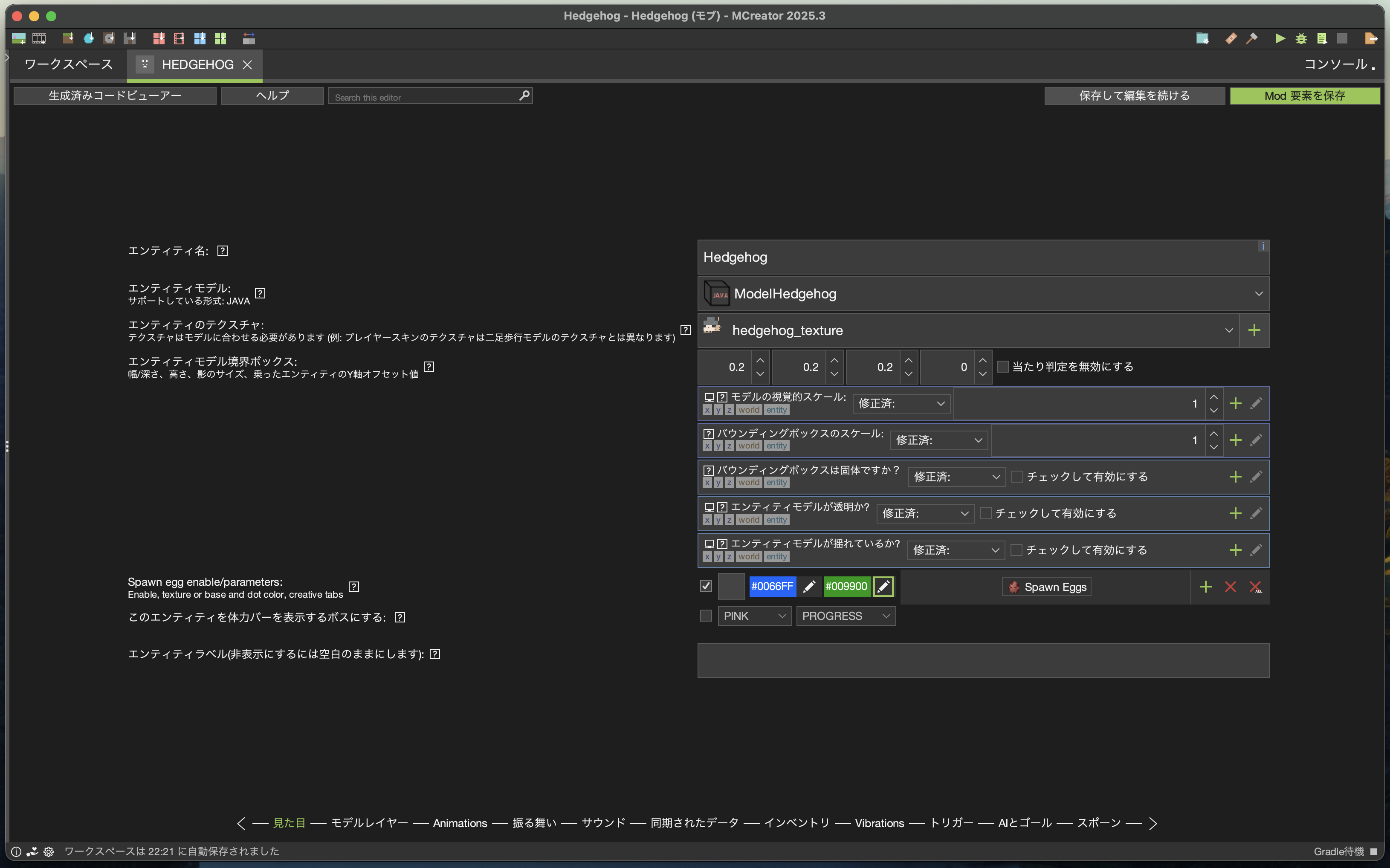Open the PROGRESS bar type dropdown
This screenshot has height=868, width=1390.
845,616
